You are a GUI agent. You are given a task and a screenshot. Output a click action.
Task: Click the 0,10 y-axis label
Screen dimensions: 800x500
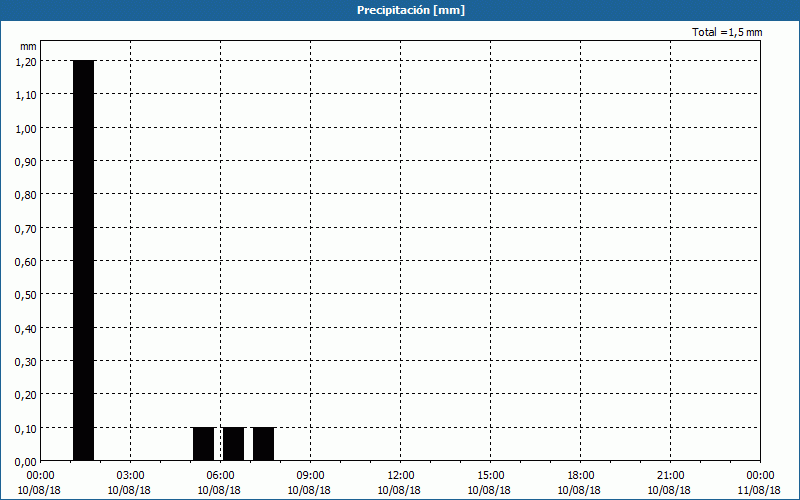click(x=26, y=429)
